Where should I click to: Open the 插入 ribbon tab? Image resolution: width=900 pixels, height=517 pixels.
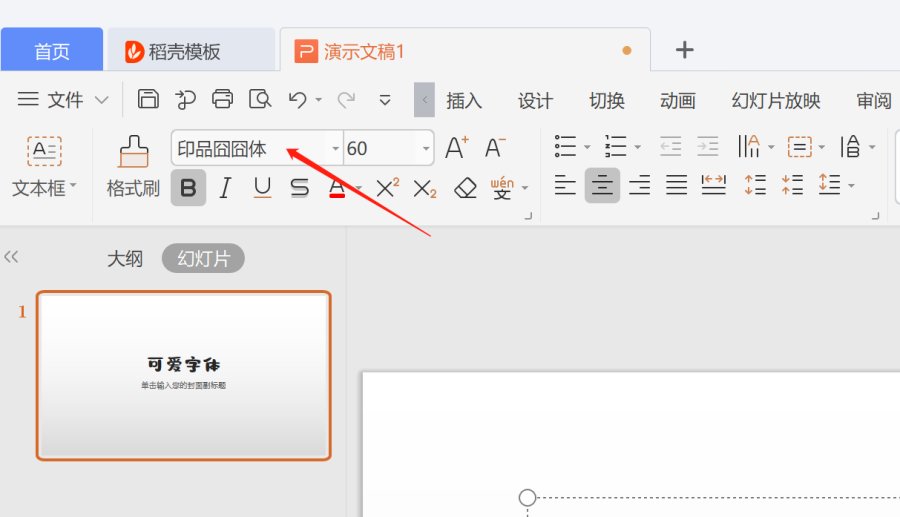click(x=464, y=100)
